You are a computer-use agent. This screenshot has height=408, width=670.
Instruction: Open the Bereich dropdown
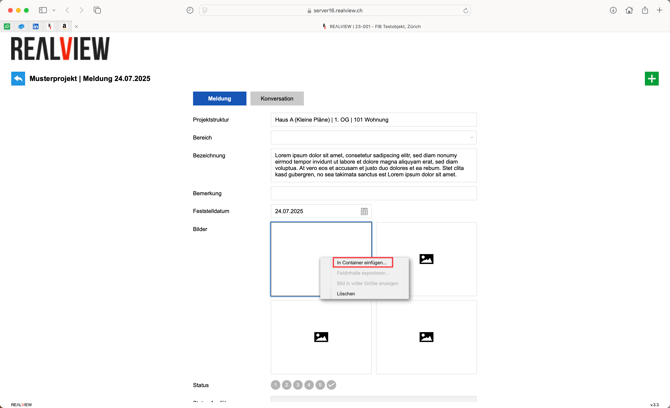373,138
